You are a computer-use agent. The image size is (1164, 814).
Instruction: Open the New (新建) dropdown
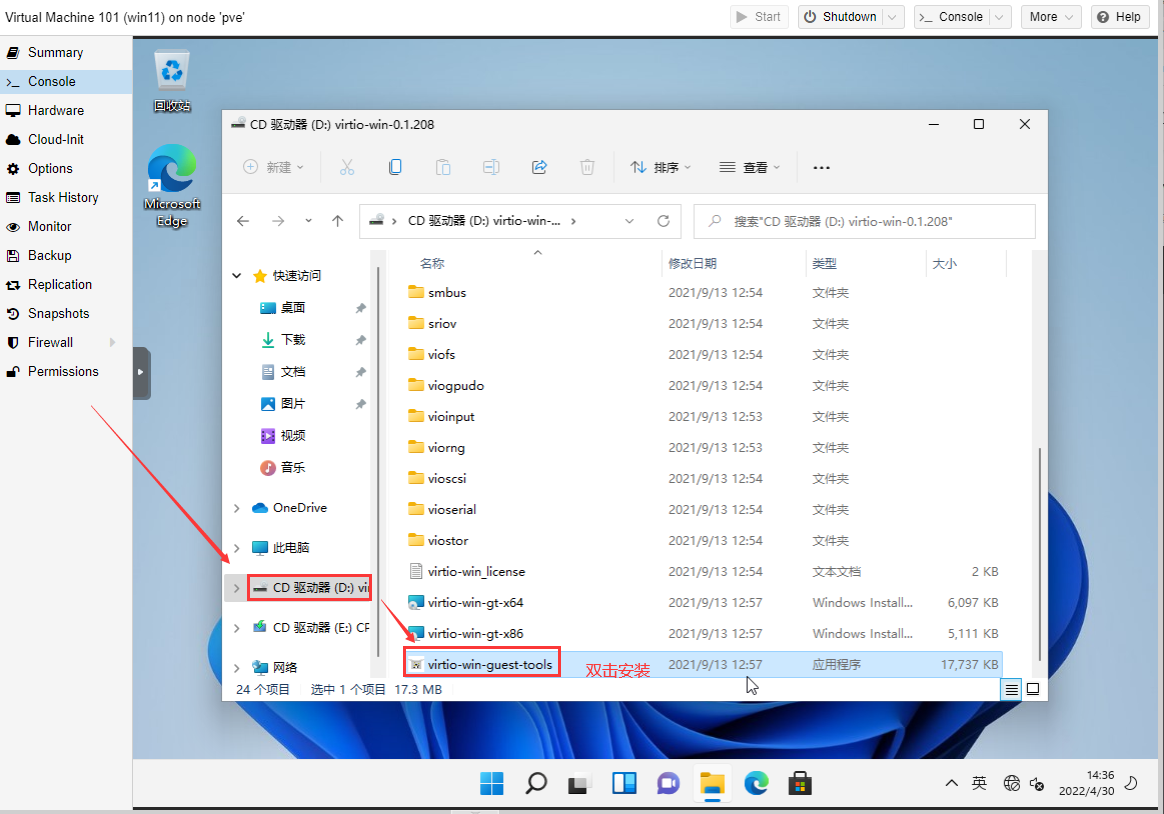click(x=273, y=168)
